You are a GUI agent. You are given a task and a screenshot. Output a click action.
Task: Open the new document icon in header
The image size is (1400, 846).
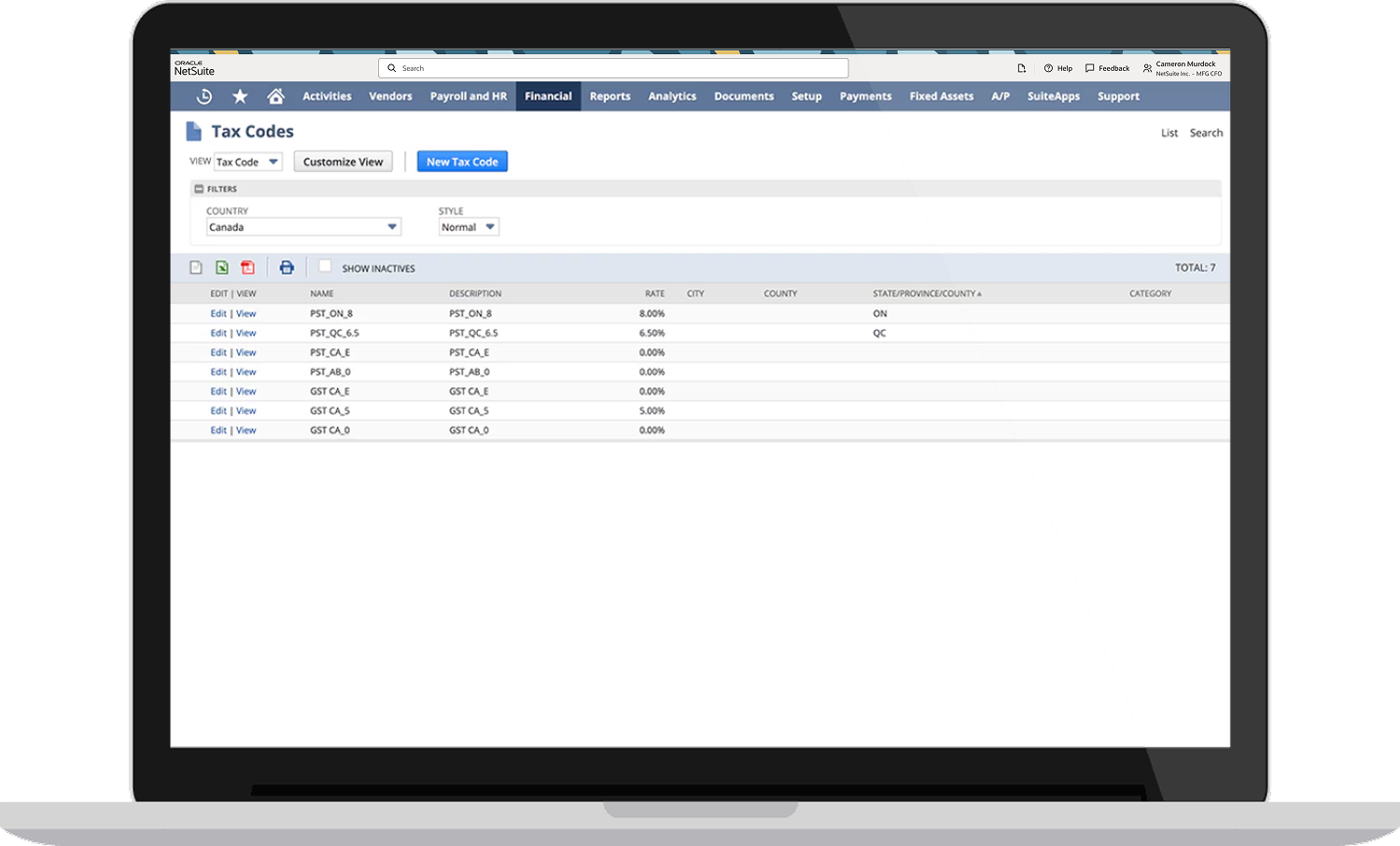(1021, 68)
